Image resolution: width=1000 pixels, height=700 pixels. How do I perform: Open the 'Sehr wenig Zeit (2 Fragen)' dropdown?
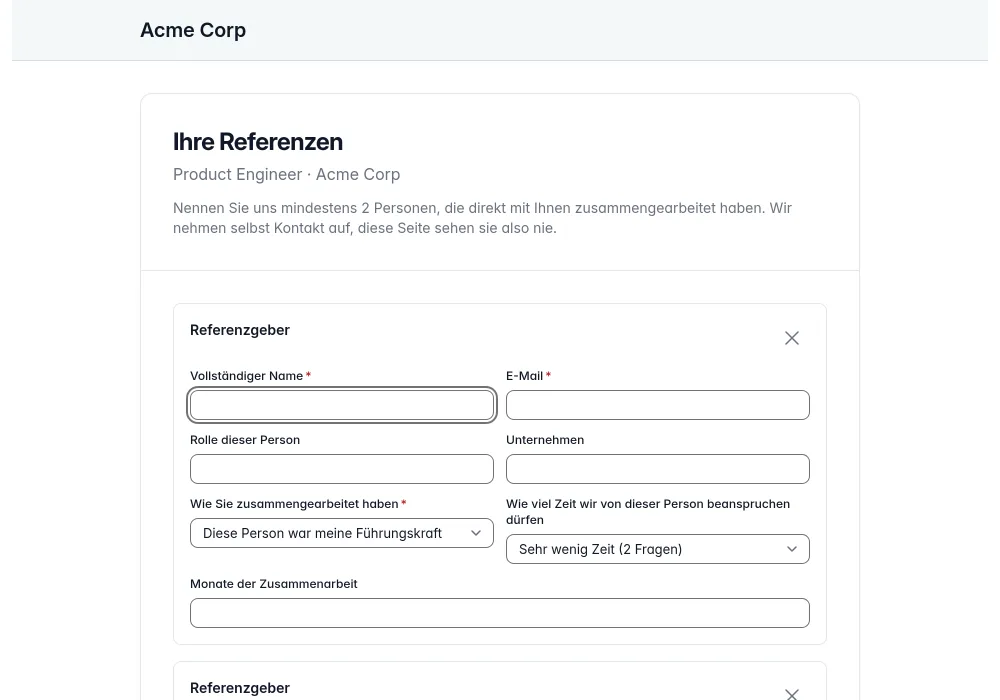pos(658,549)
